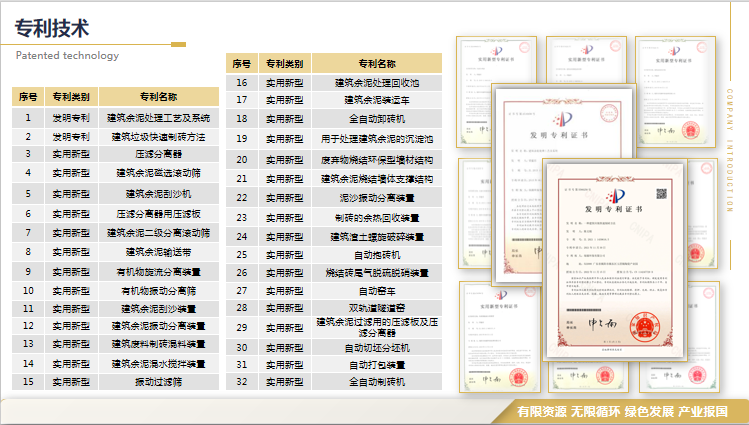Click 建筑渣土螺旋破碎装置 cell
Image resolution: width=749 pixels, height=425 pixels.
pyautogui.click(x=377, y=237)
